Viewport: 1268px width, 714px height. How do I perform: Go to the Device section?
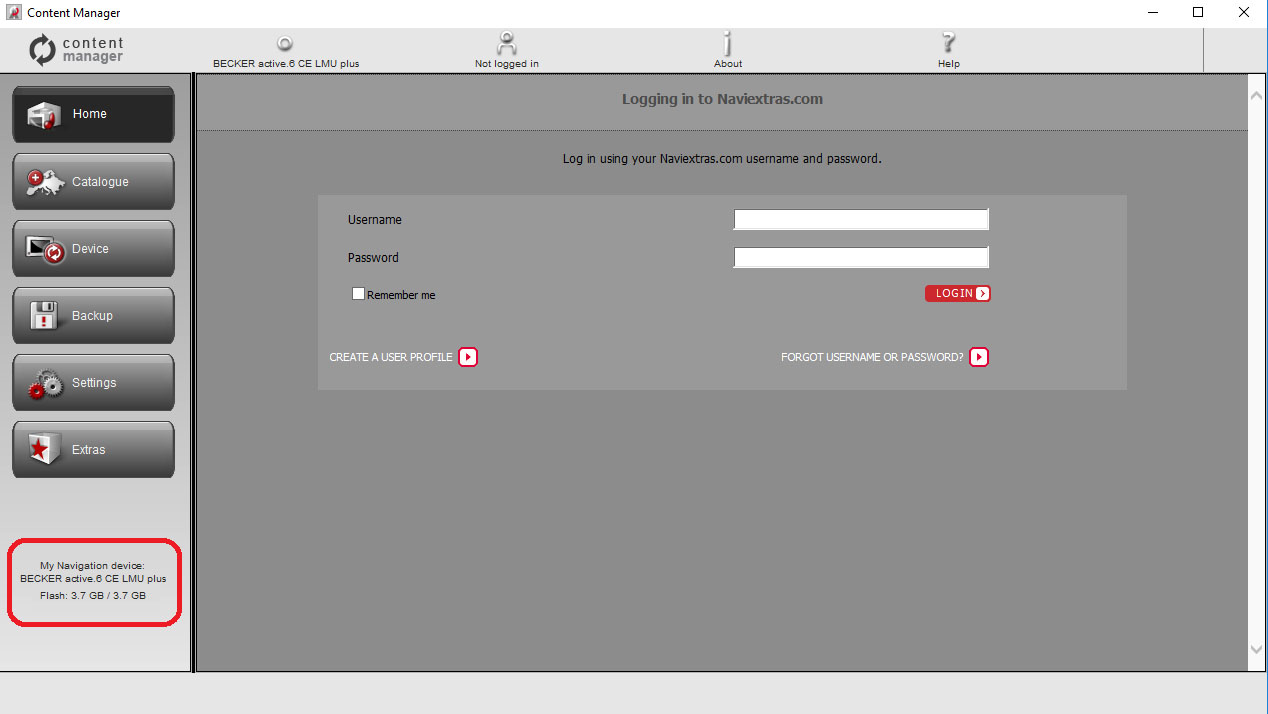click(93, 248)
